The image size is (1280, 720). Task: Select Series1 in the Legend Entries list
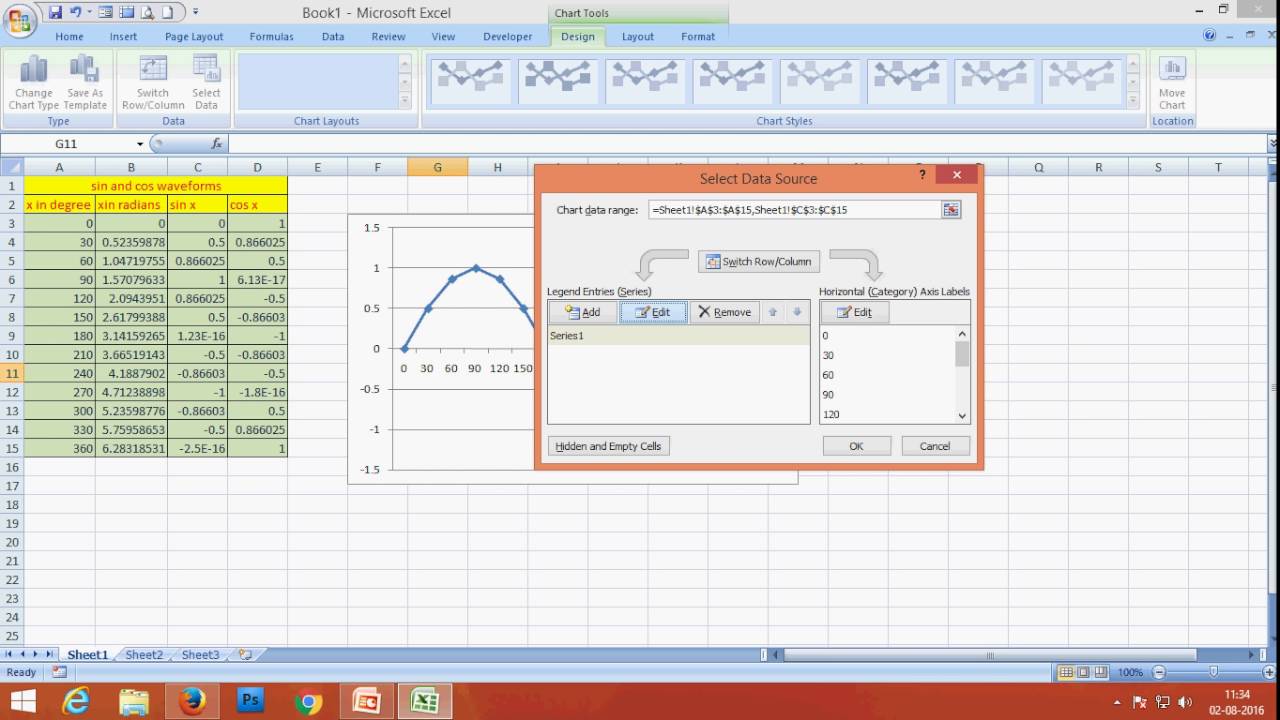678,336
